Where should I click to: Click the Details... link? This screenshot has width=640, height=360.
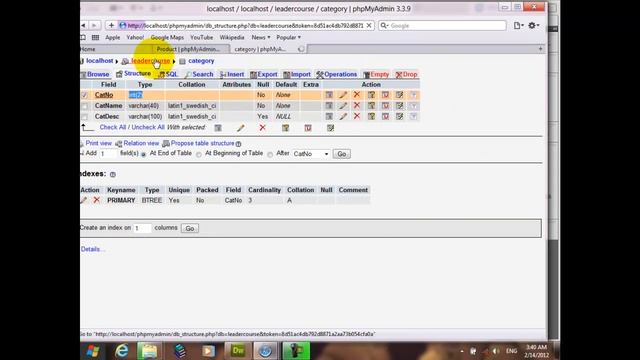pos(93,249)
